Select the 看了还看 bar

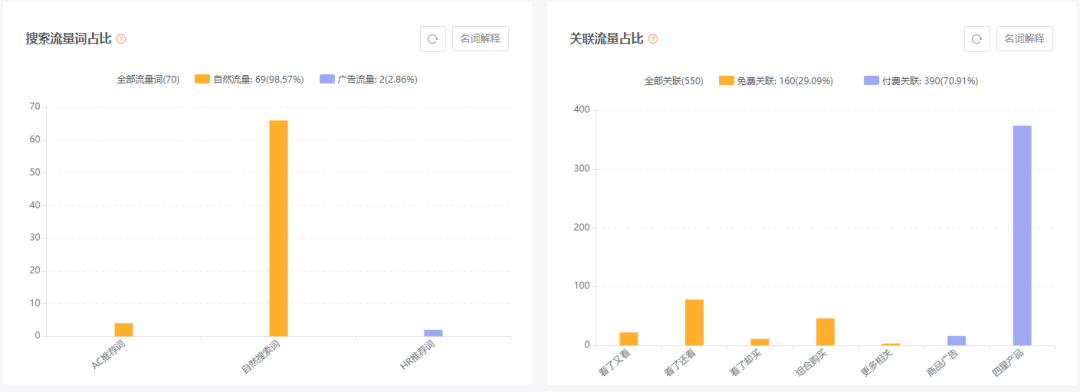[x=694, y=322]
